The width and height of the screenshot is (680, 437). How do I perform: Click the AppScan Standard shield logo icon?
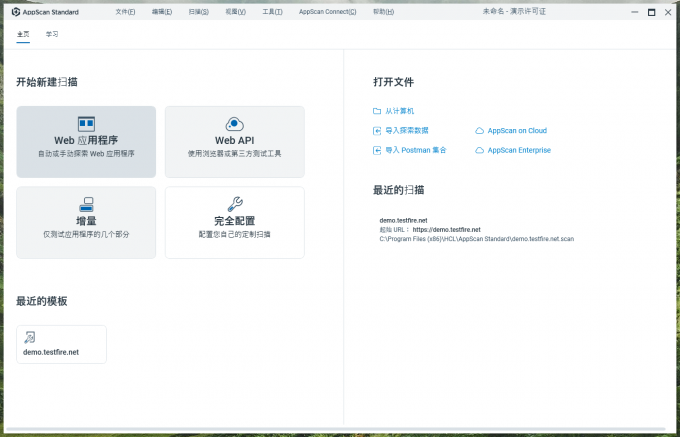[x=16, y=12]
